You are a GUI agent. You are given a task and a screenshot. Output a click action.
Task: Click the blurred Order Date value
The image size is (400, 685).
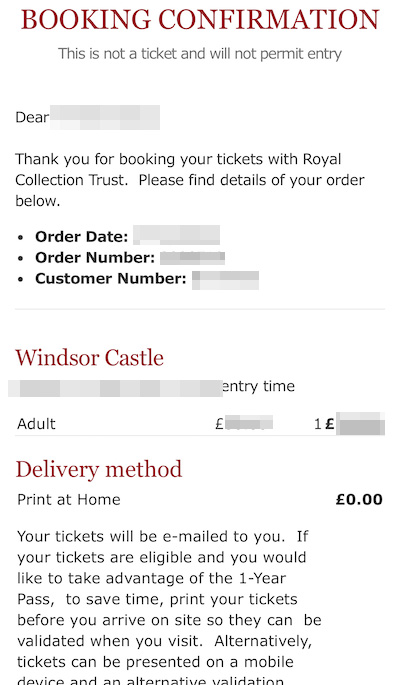click(x=176, y=235)
